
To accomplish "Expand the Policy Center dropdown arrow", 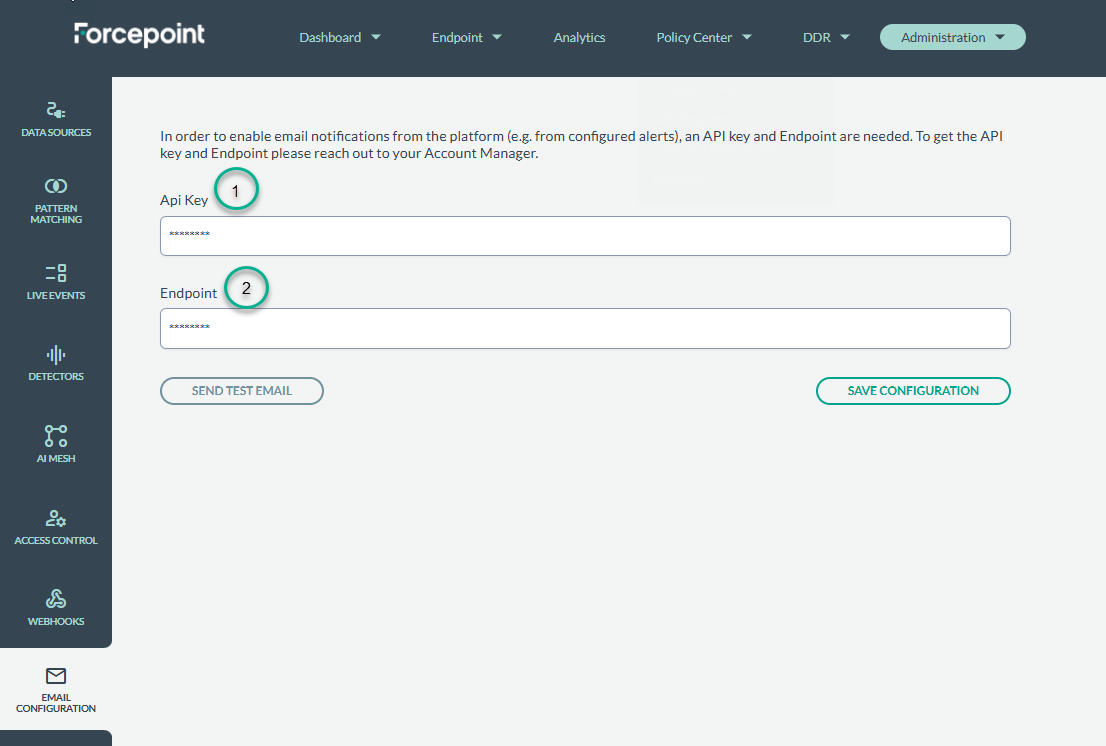I will (x=747, y=37).
